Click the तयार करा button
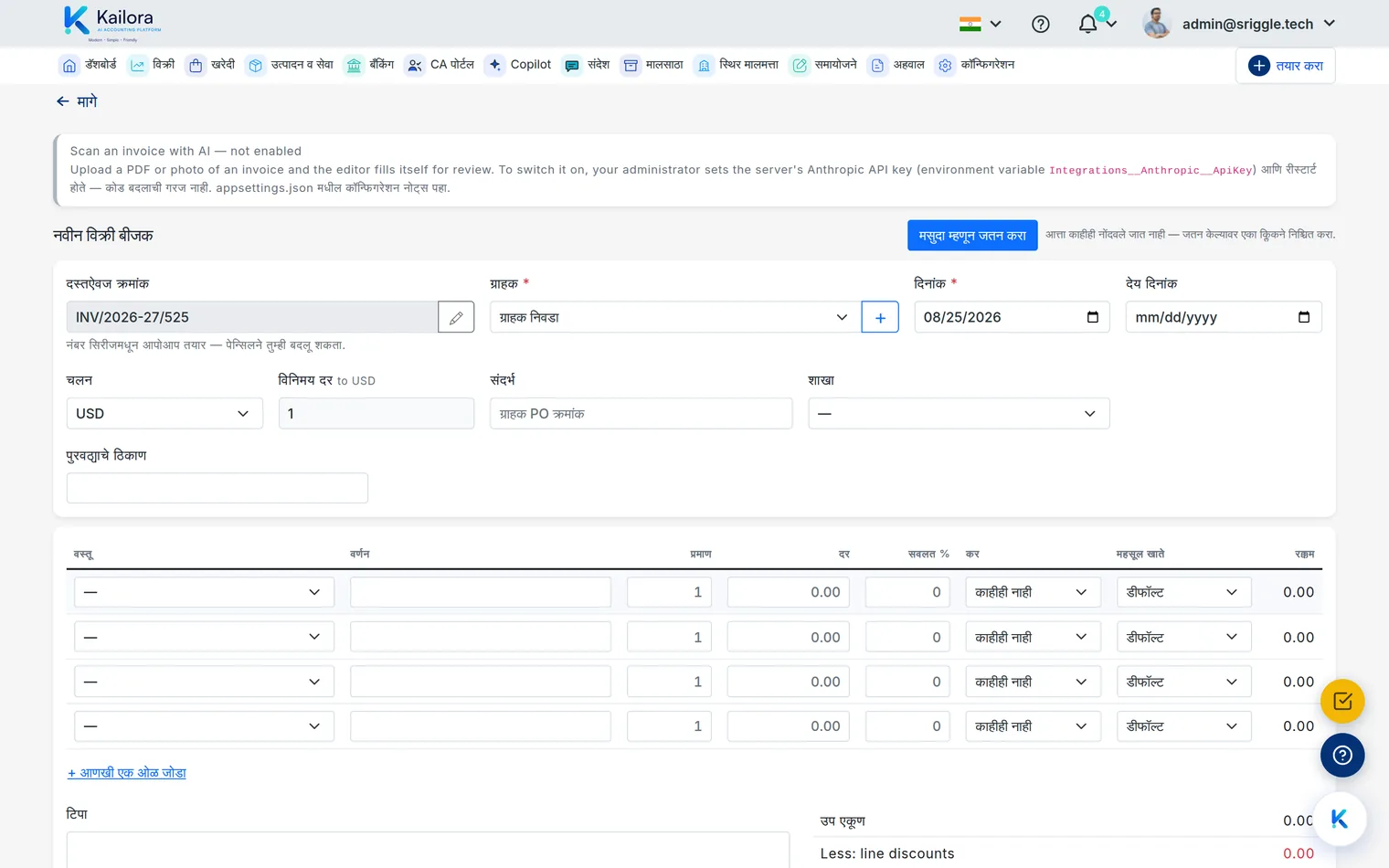Screen dimensions: 1389x868 click(x=1286, y=66)
